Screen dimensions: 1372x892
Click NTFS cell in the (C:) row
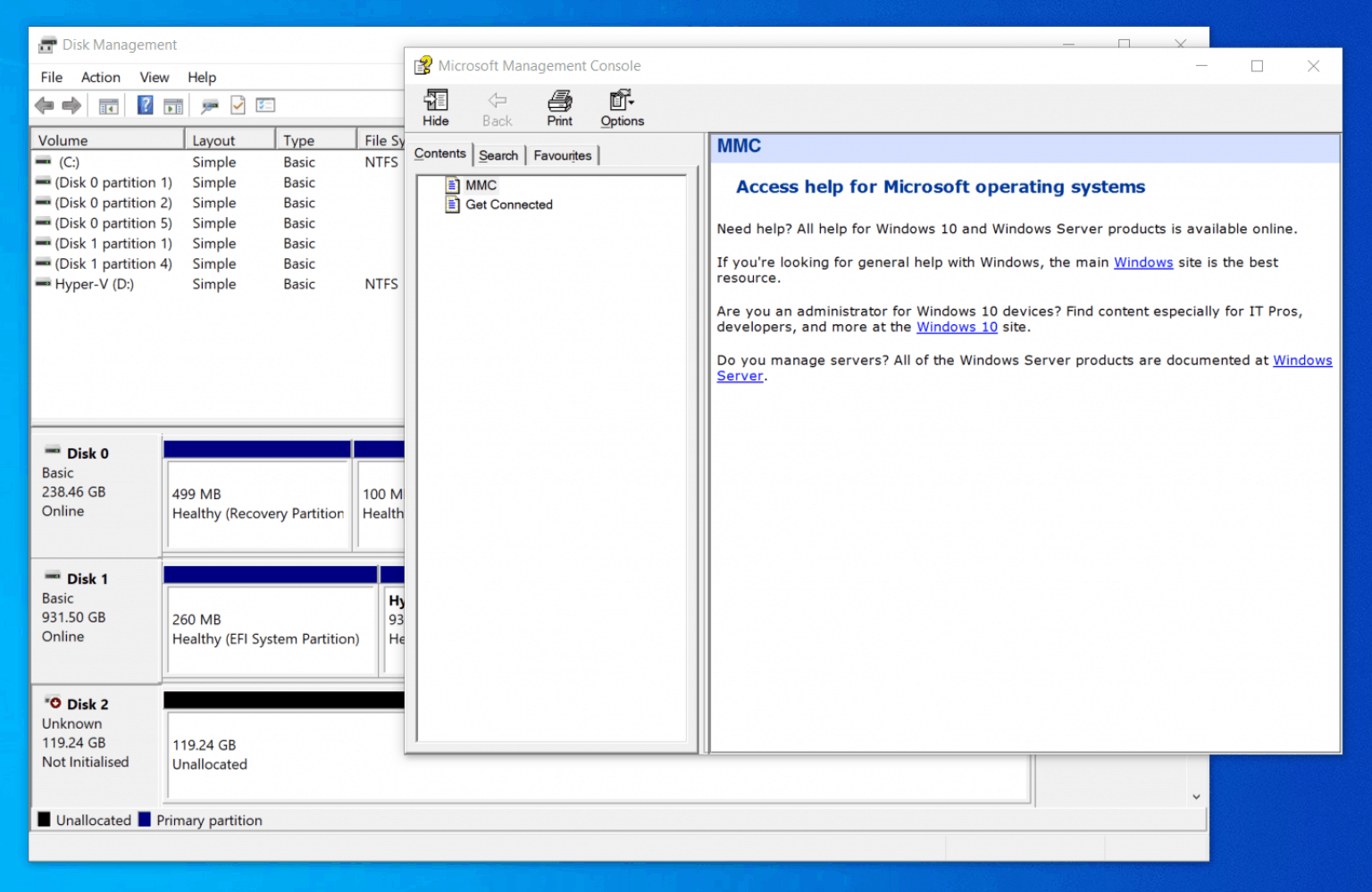tap(381, 163)
